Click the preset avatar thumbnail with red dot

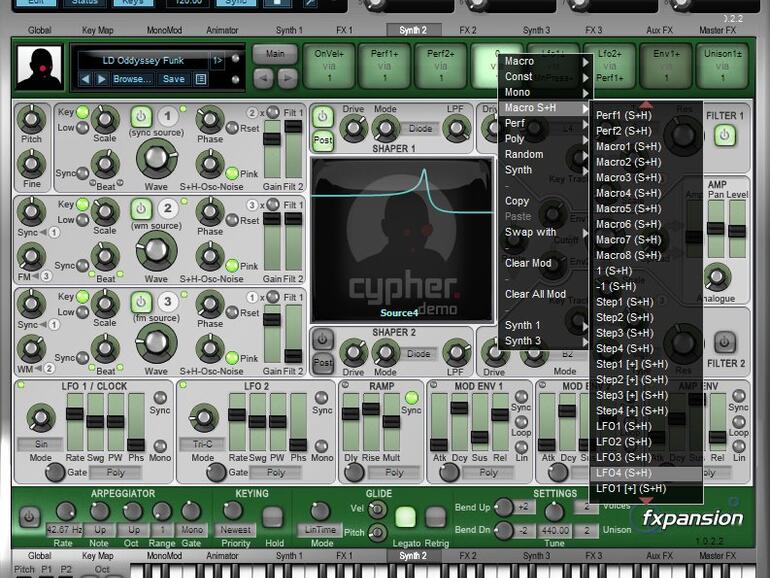(x=40, y=67)
